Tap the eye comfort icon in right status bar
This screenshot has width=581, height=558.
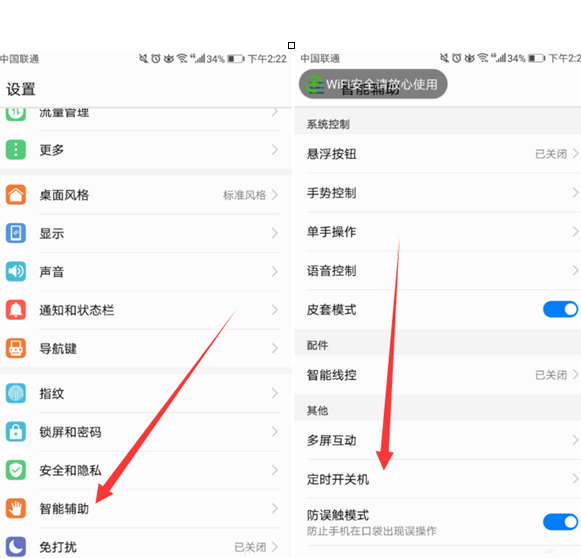469,58
